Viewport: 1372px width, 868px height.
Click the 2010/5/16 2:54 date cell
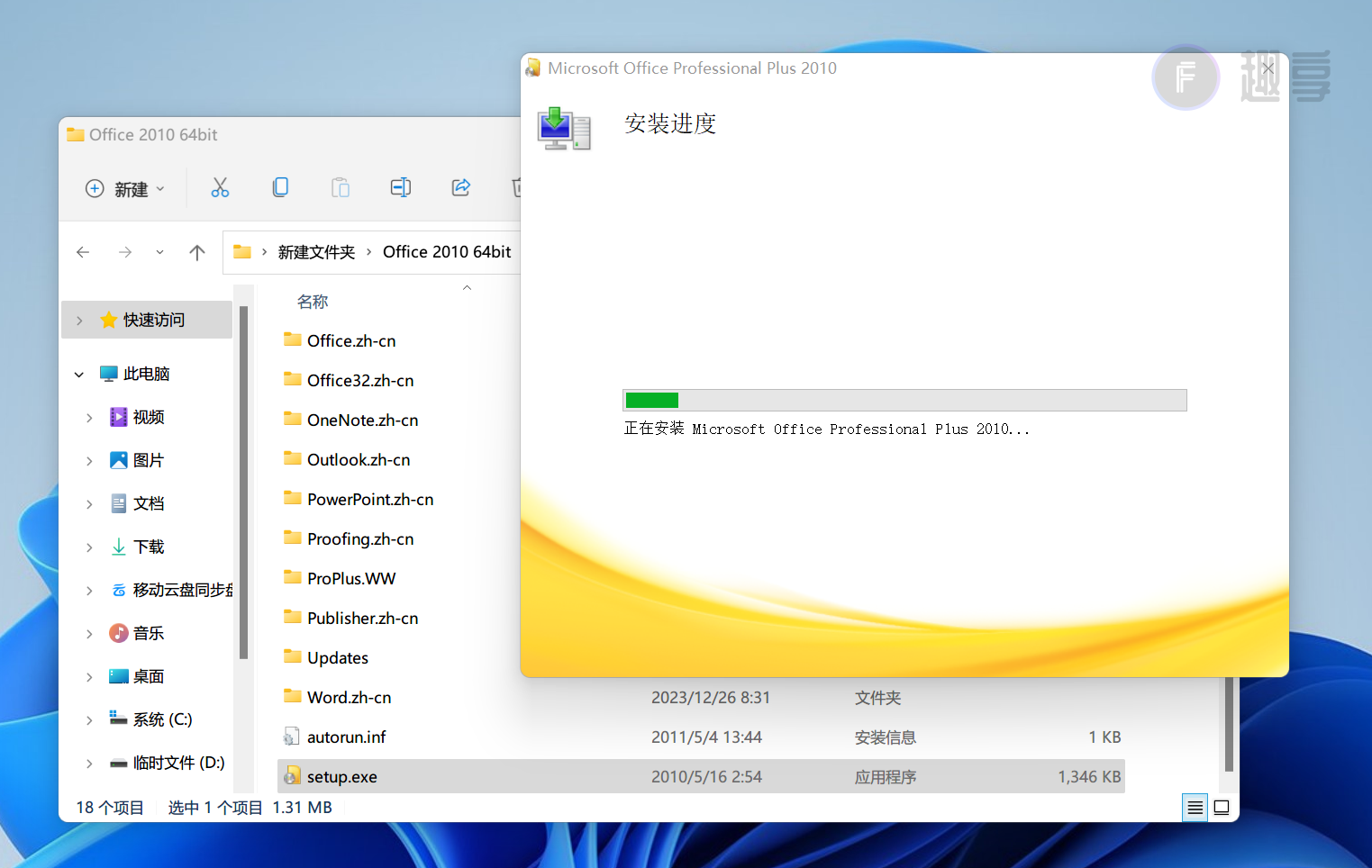706,777
